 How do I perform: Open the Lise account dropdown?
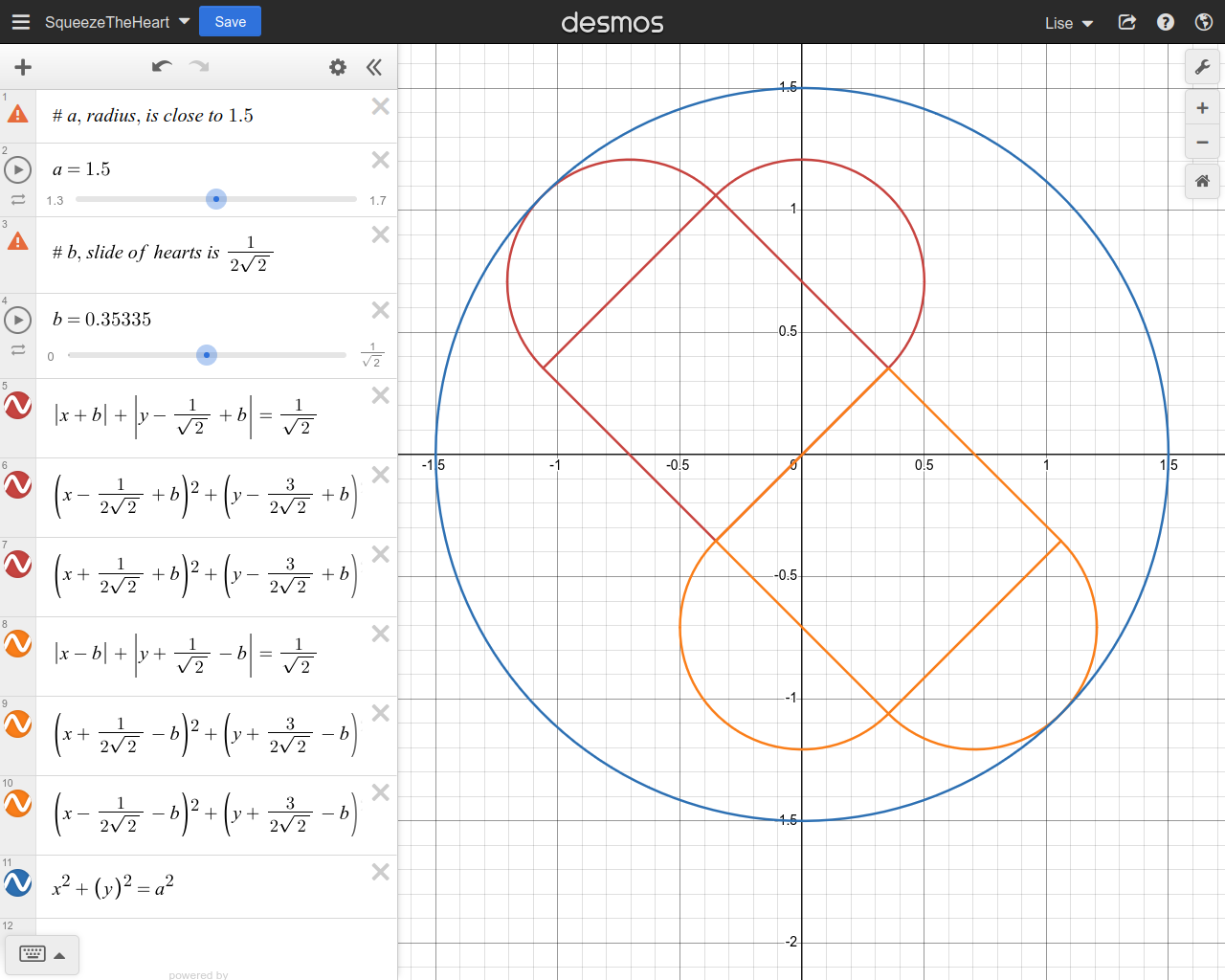[x=1068, y=23]
